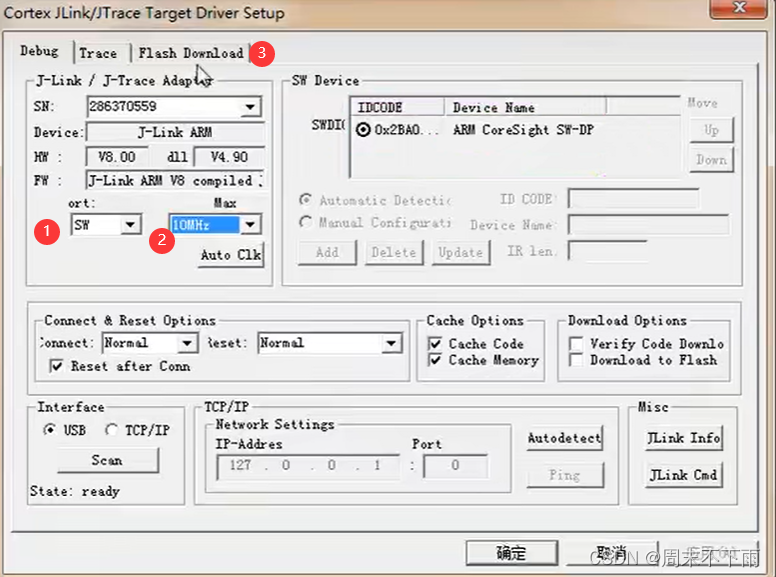Enable Verify Code Download checkbox
Screen dimensions: 776x577
[576, 343]
